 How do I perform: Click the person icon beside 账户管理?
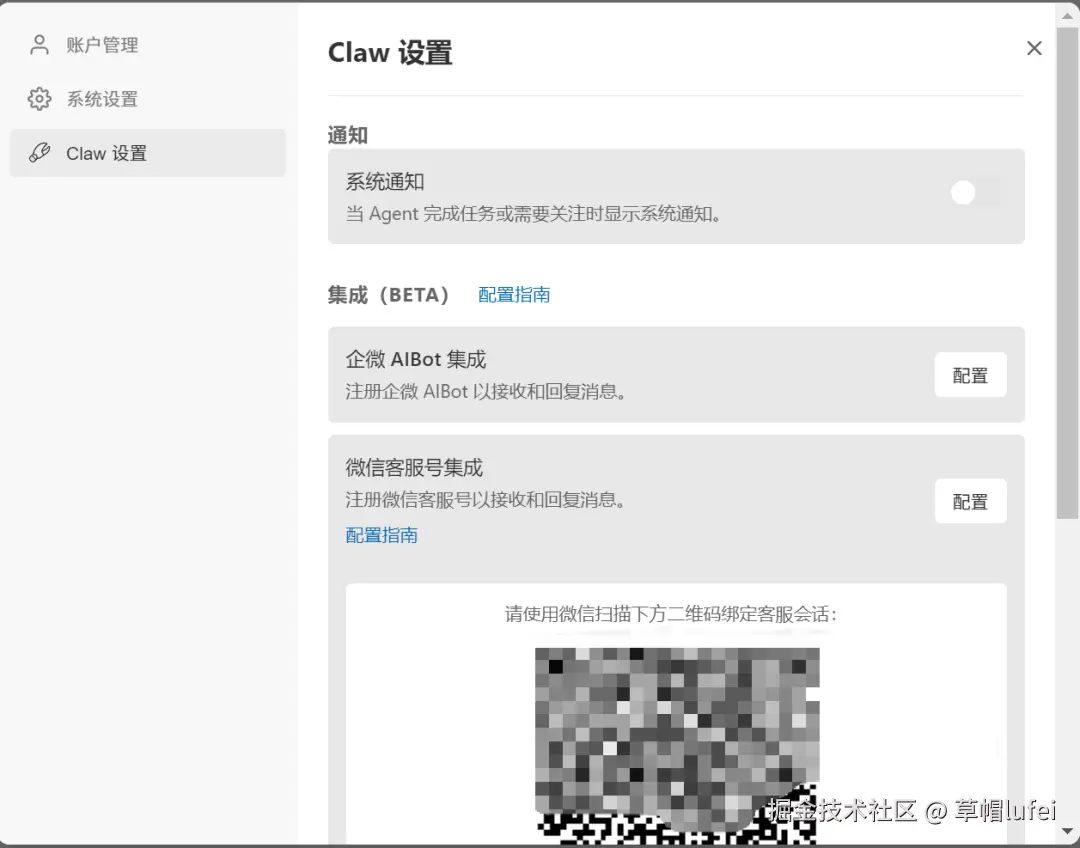[39, 45]
